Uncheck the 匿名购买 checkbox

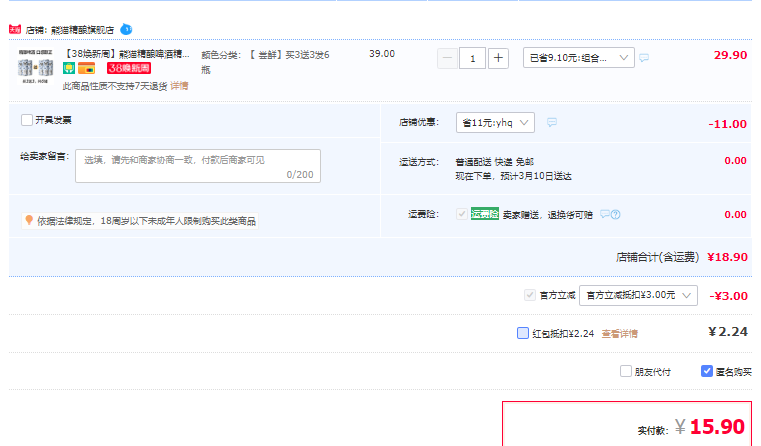click(707, 371)
